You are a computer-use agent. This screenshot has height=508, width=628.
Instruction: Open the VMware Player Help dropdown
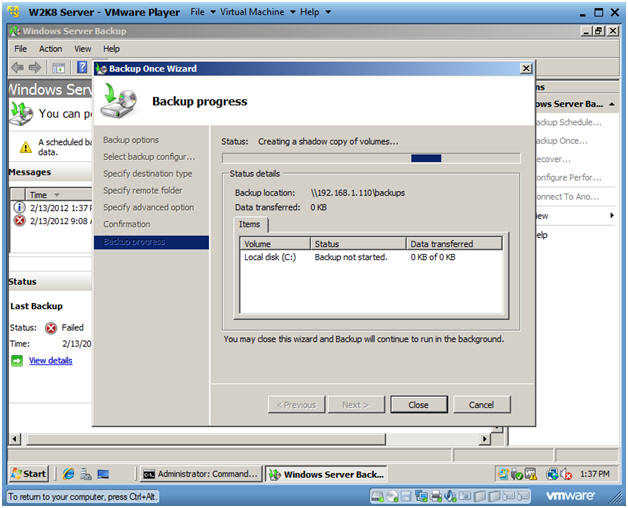(315, 12)
